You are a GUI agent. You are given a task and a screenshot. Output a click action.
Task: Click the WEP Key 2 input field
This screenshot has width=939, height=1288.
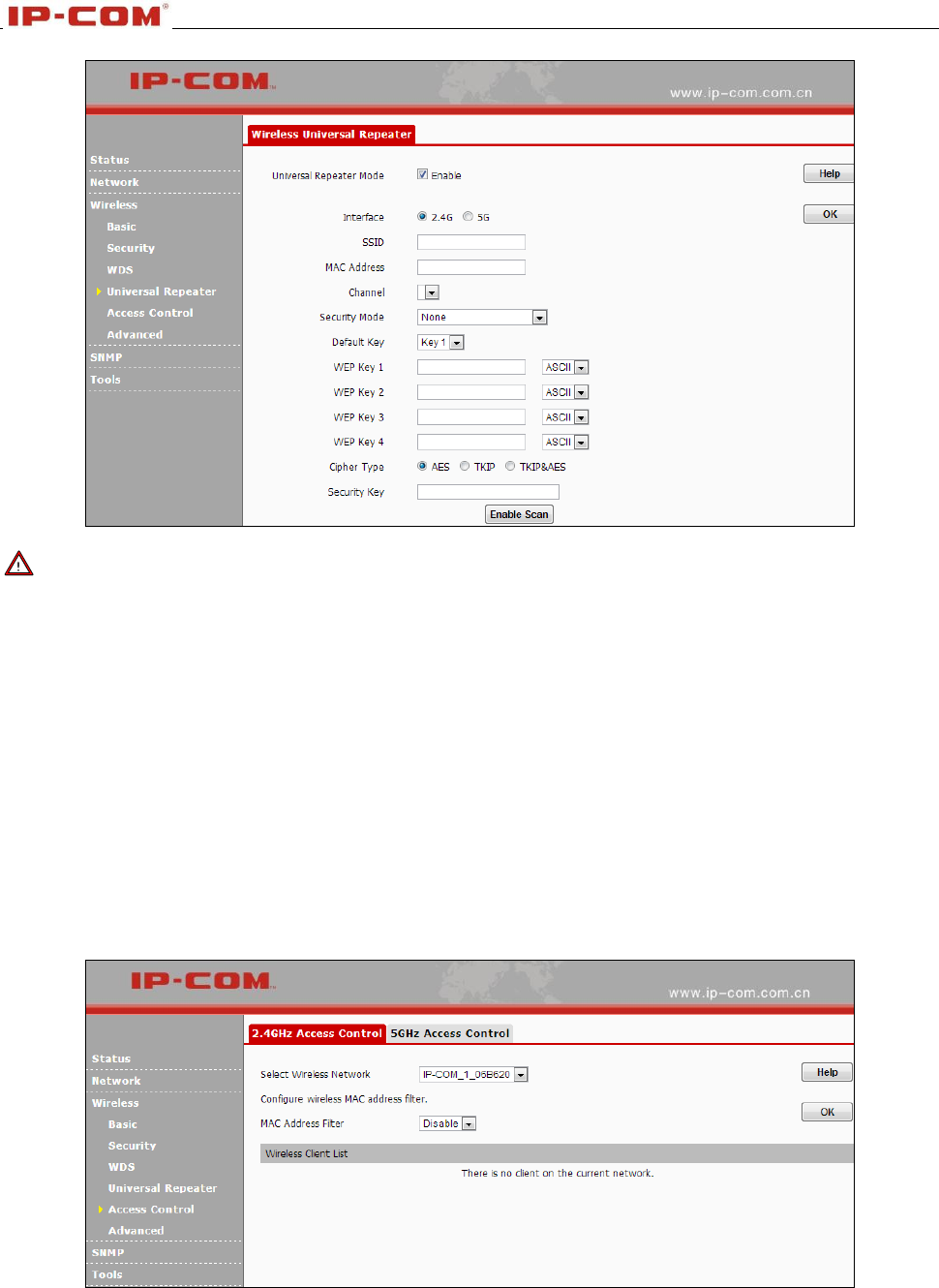pos(471,392)
